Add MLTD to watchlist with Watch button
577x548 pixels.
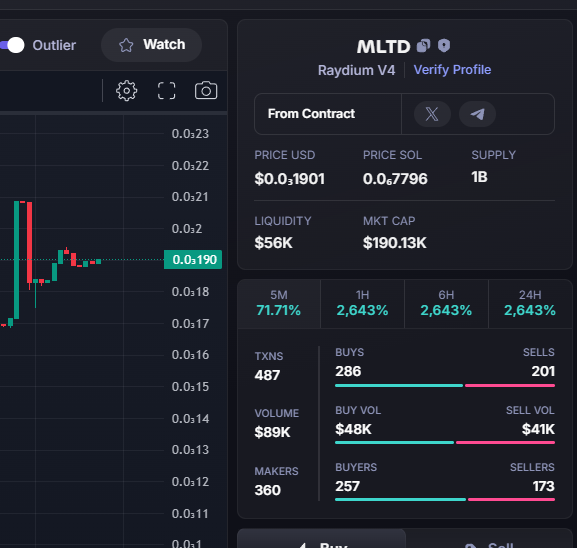[x=151, y=45]
